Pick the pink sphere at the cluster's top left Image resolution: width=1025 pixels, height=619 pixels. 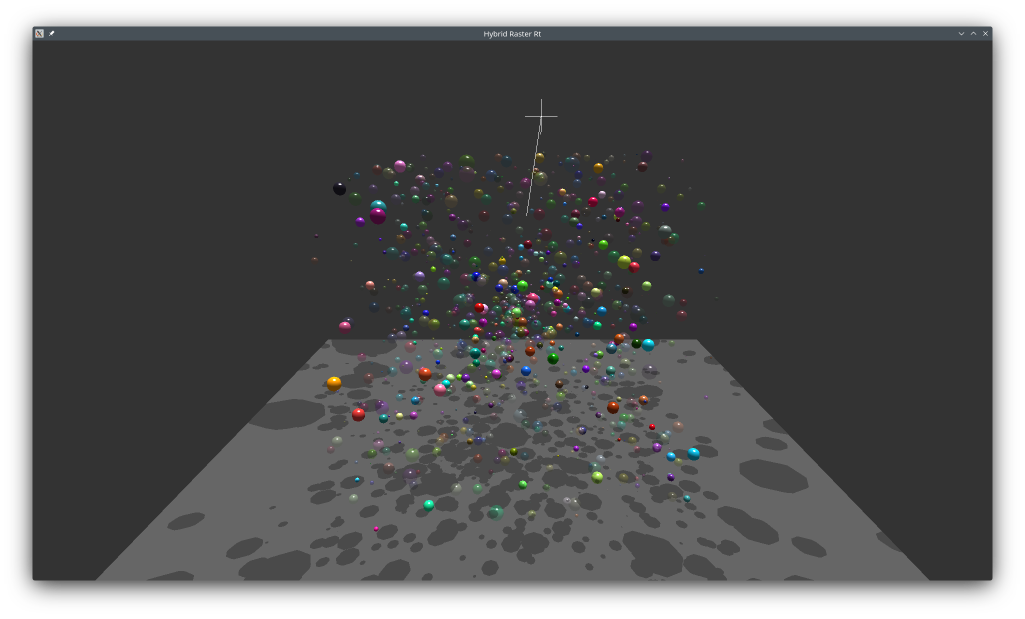click(x=400, y=166)
